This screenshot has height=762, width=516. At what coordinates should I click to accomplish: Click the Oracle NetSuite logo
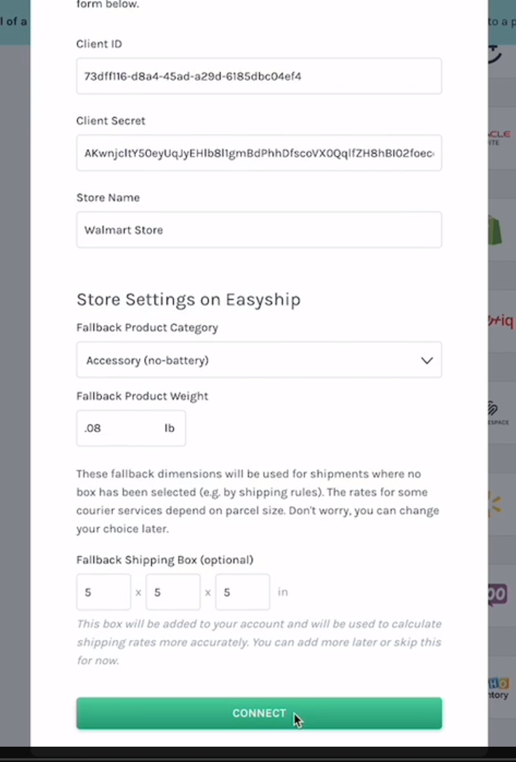[x=499, y=138]
